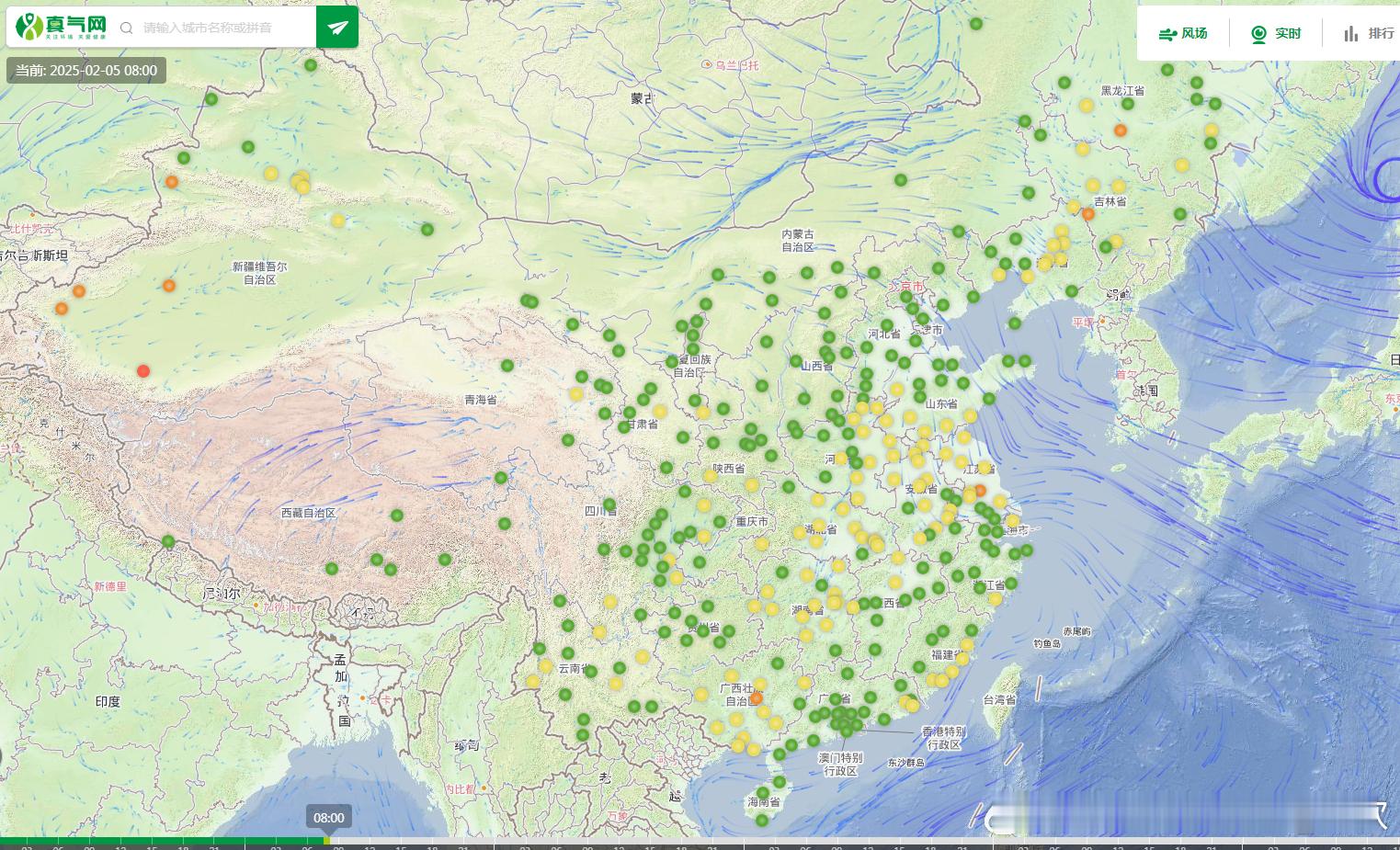Select the green marker just below the paper-plane button
Screen dimensions: 1400x850
(x=311, y=65)
